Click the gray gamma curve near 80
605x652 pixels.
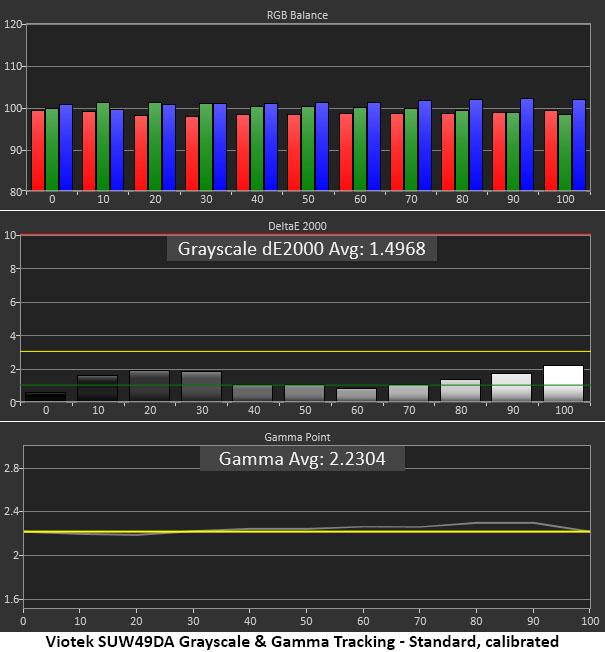tap(477, 523)
